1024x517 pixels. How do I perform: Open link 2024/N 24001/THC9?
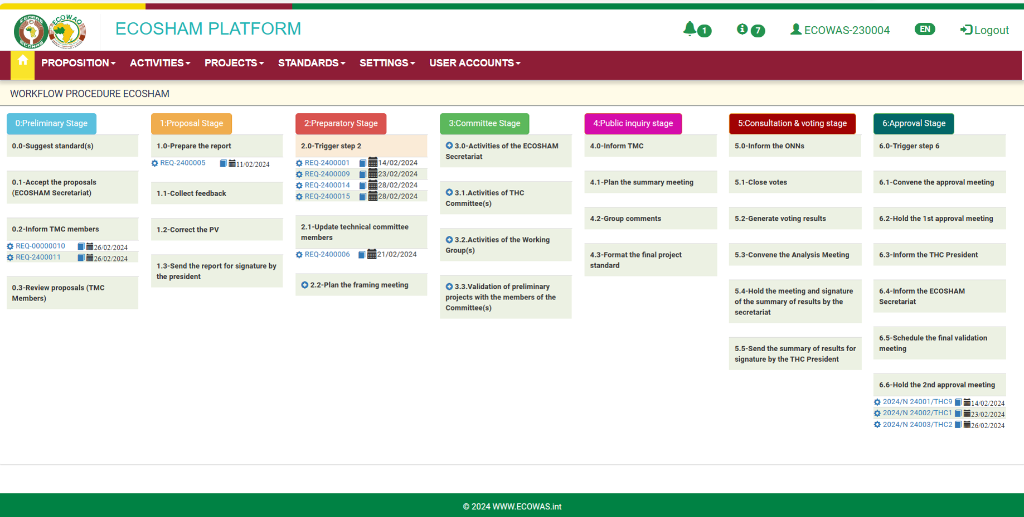[x=918, y=402]
